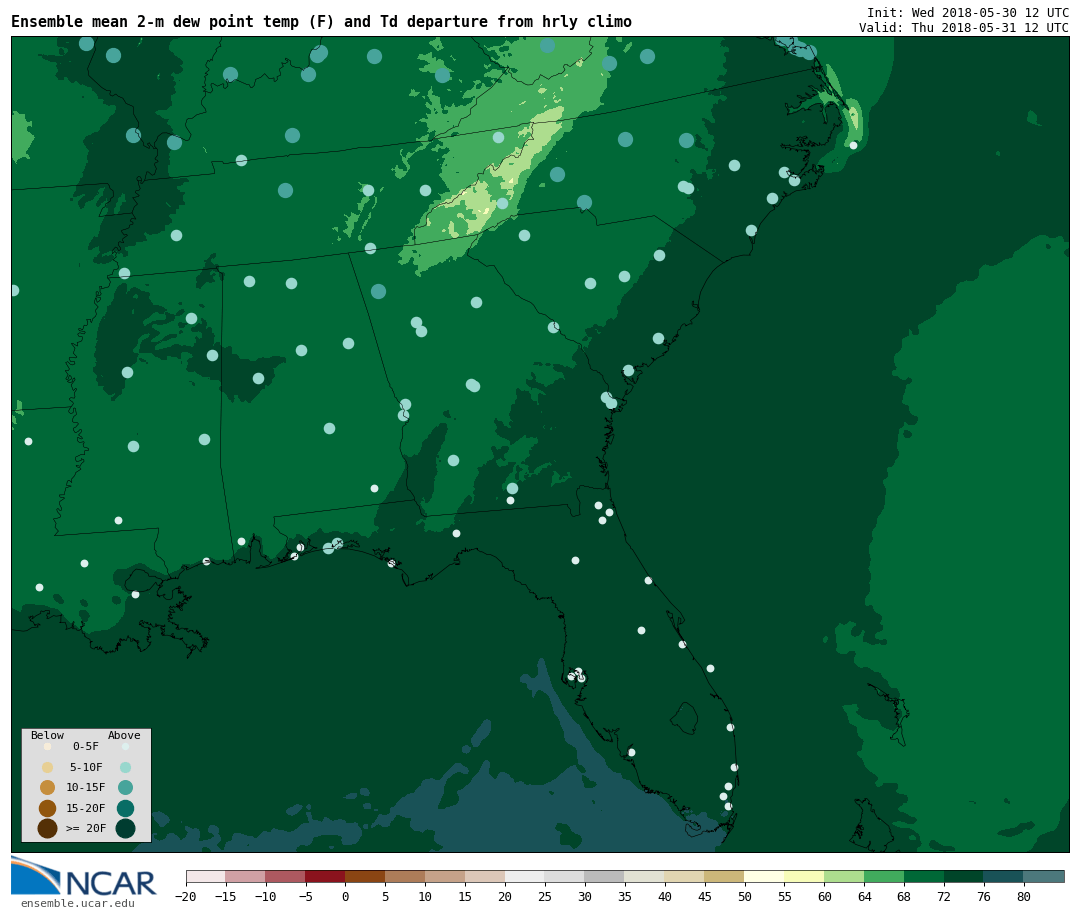
Task: Click the ensemble.ucar.edu text under the logo
Action: [77, 903]
